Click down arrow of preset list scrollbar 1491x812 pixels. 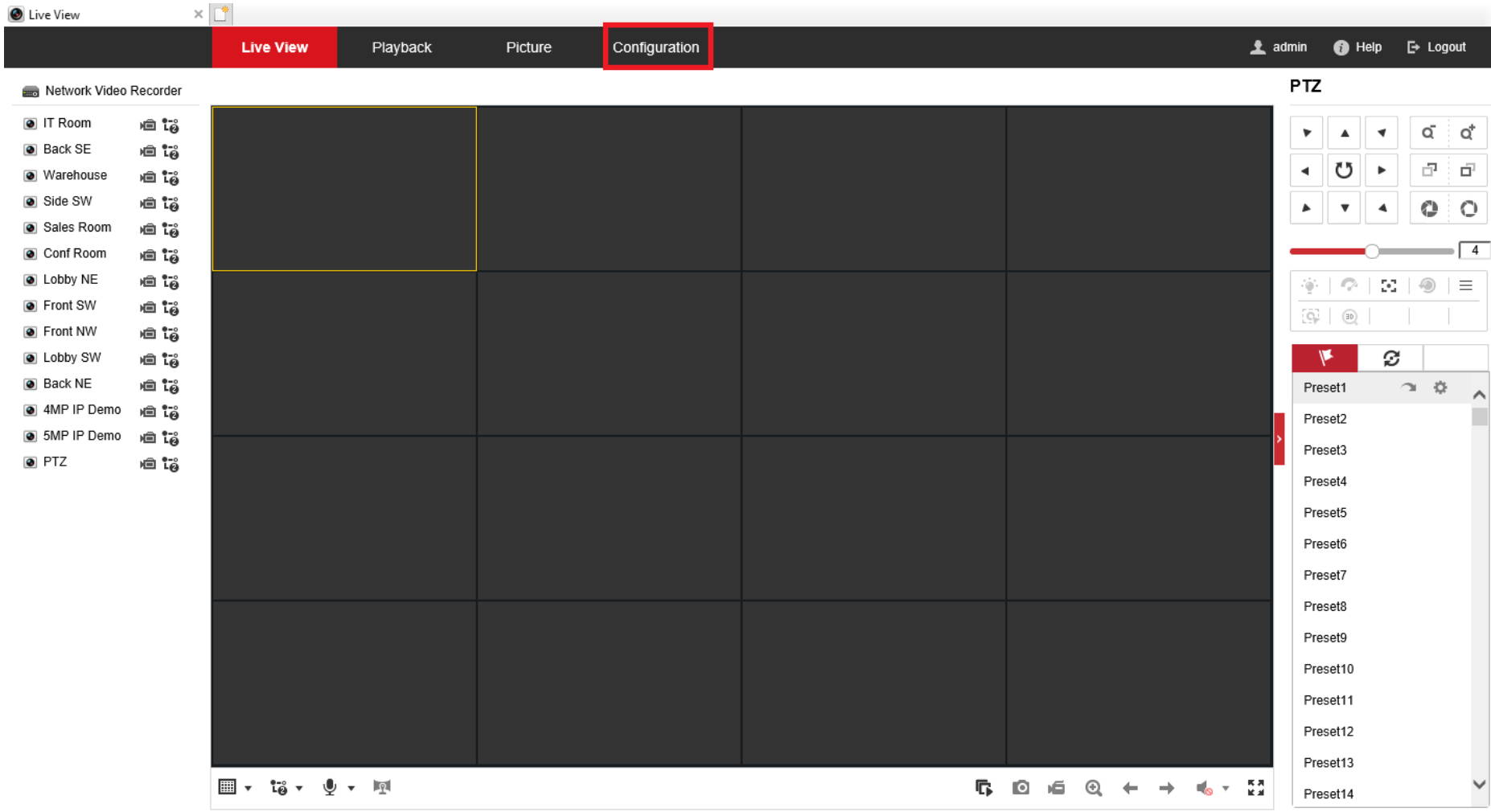(x=1479, y=784)
